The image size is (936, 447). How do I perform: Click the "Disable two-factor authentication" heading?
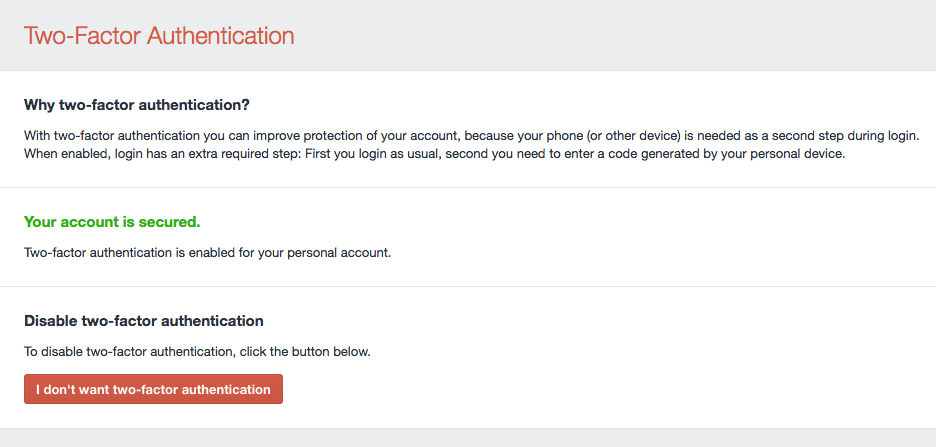[x=143, y=321]
